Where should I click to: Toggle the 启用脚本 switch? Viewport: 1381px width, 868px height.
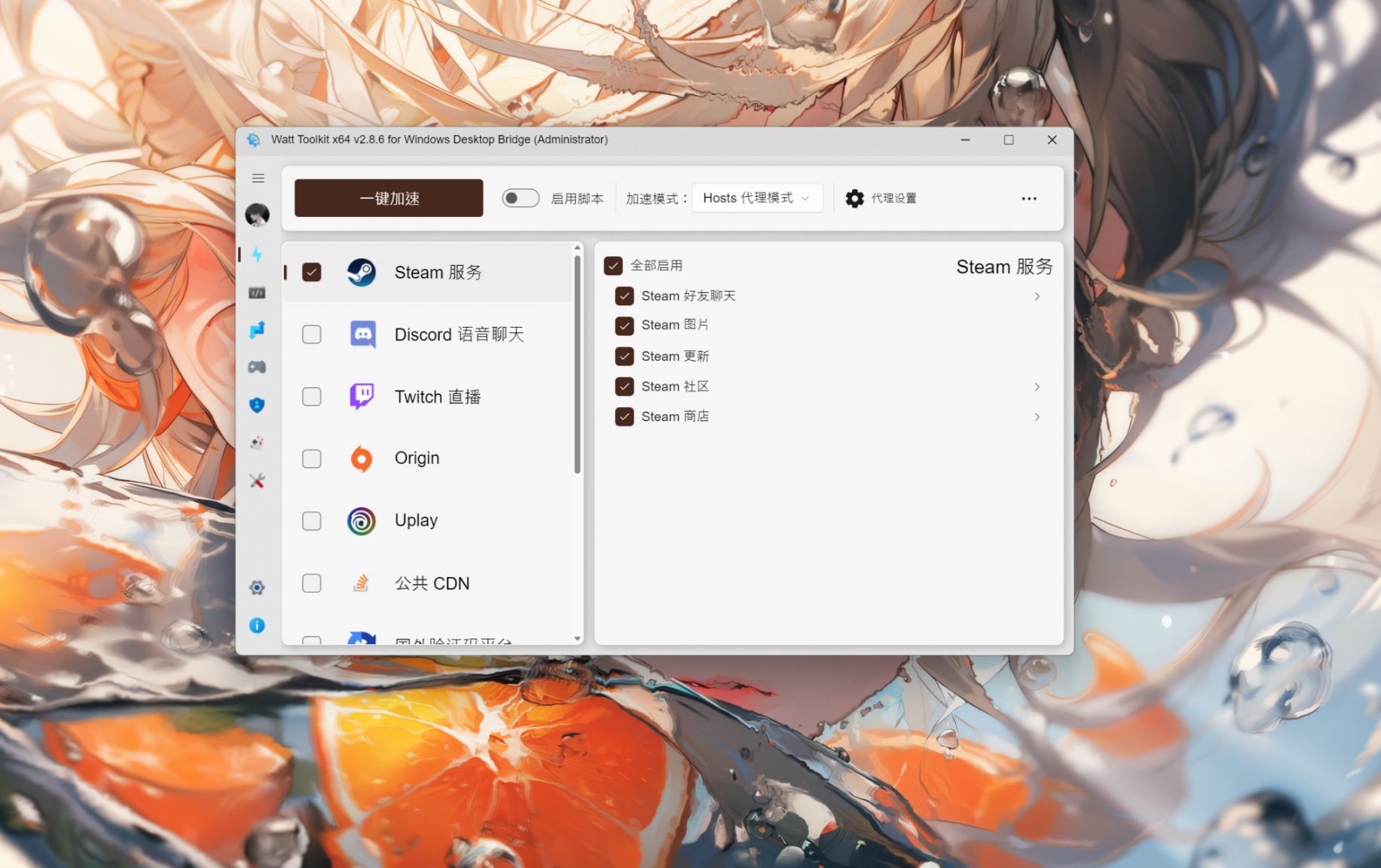click(x=521, y=198)
